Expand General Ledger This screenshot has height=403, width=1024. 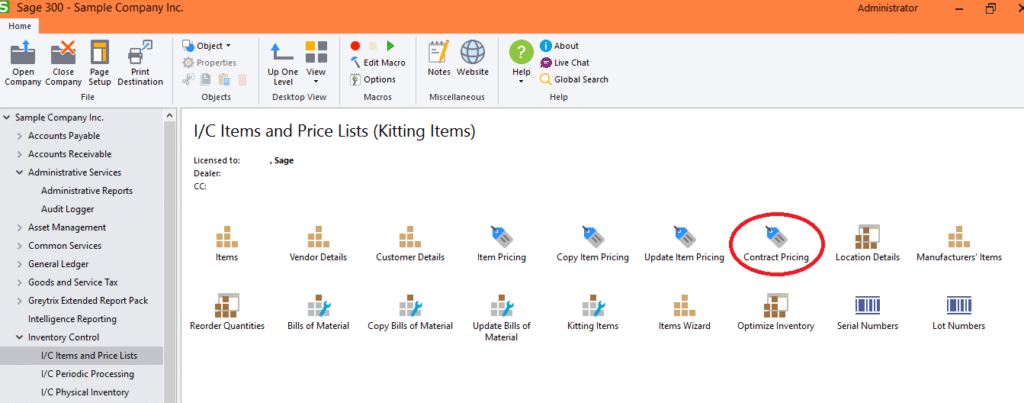point(19,264)
